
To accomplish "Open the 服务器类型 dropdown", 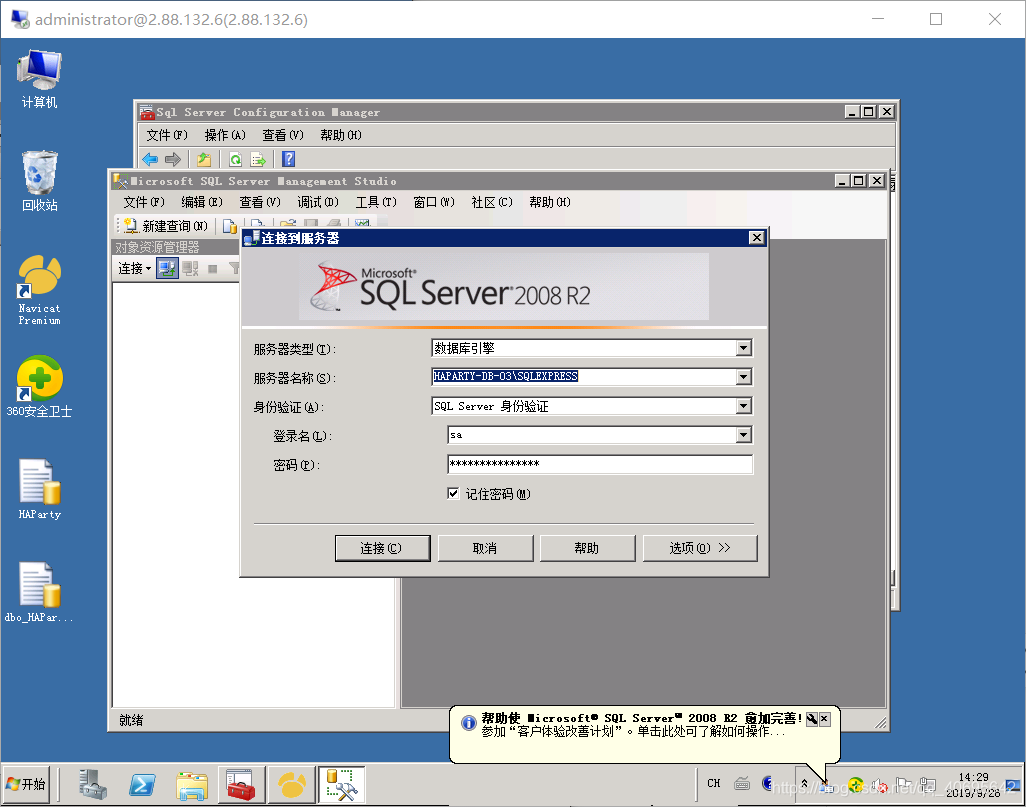I will 743,347.
